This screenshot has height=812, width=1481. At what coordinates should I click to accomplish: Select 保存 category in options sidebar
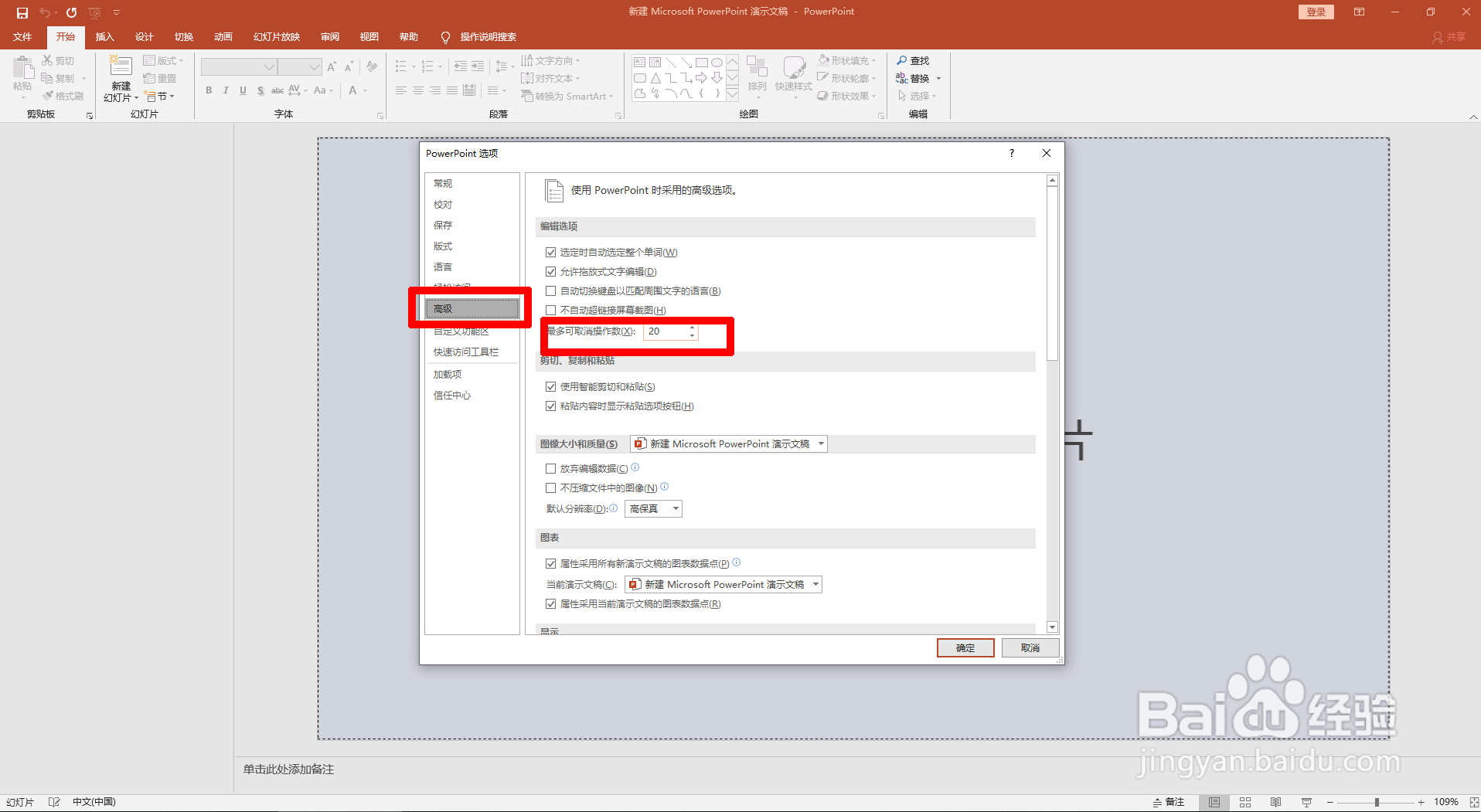click(472, 225)
